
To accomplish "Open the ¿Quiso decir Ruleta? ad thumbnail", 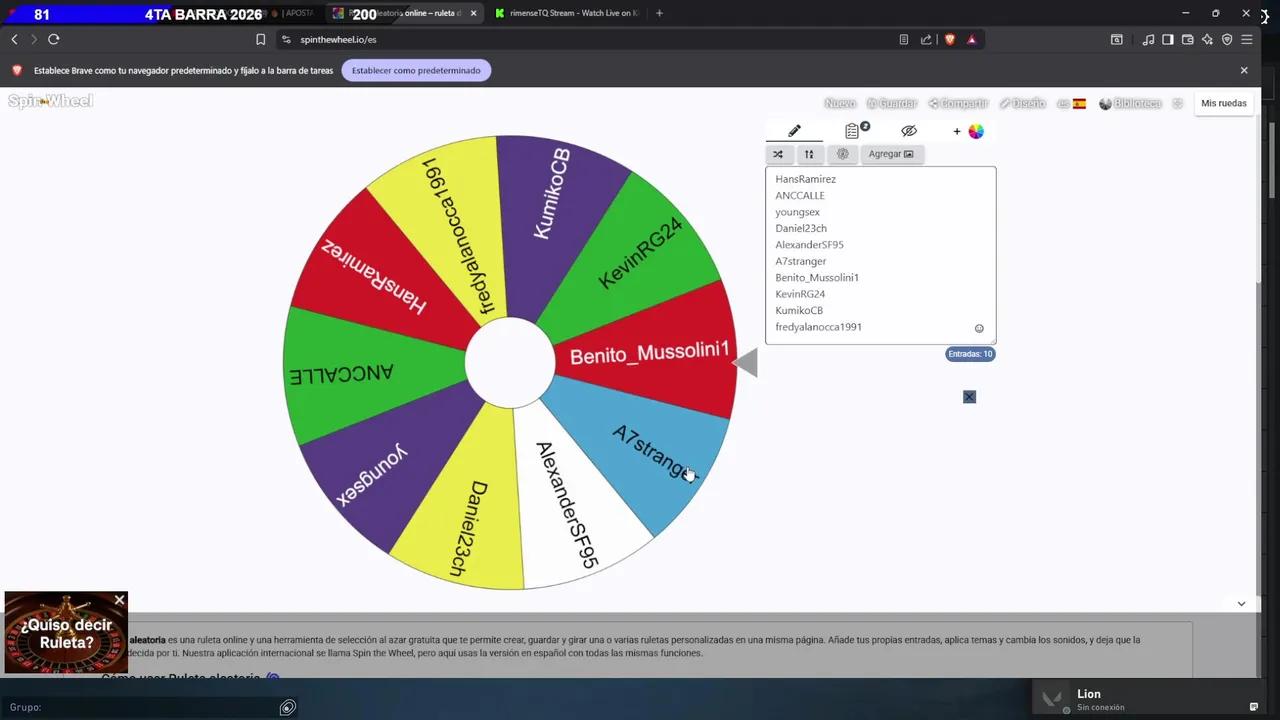I will 66,633.
